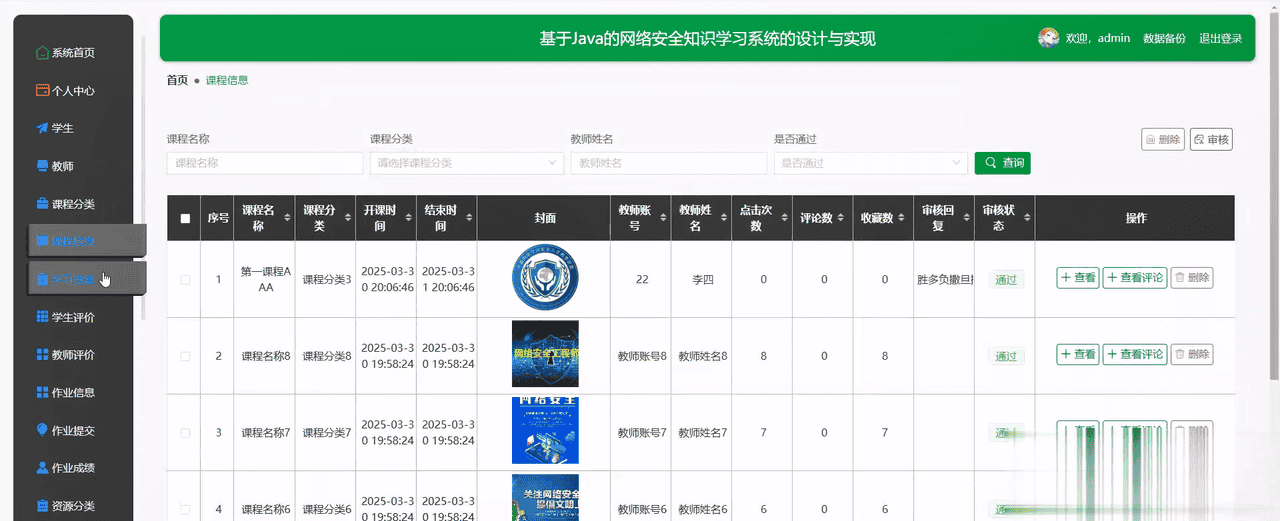1280x521 pixels.
Task: Click the sidebar's vertical scrollbar
Action: pyautogui.click(x=145, y=180)
